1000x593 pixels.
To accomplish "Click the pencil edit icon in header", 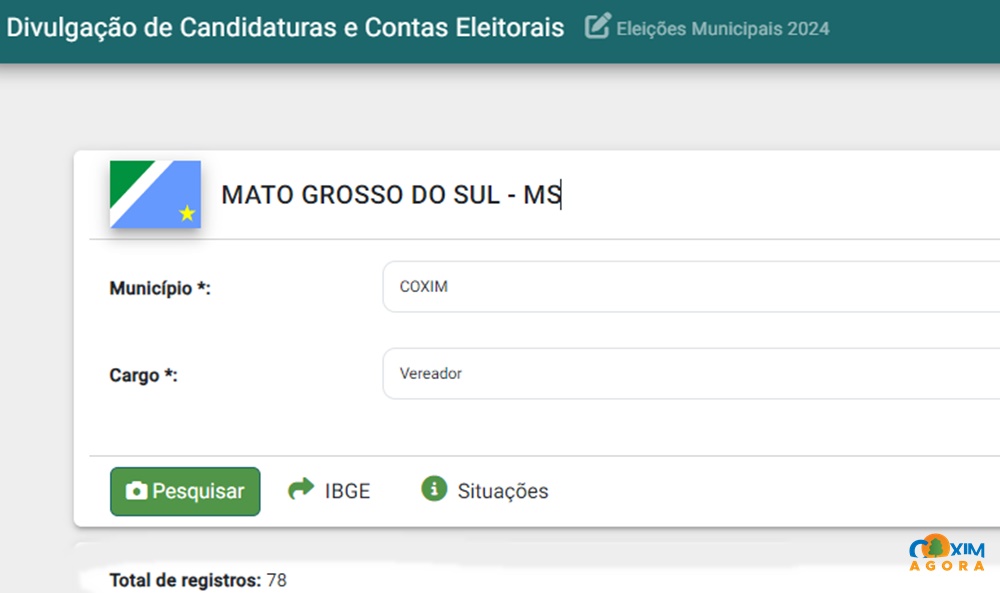I will (597, 27).
